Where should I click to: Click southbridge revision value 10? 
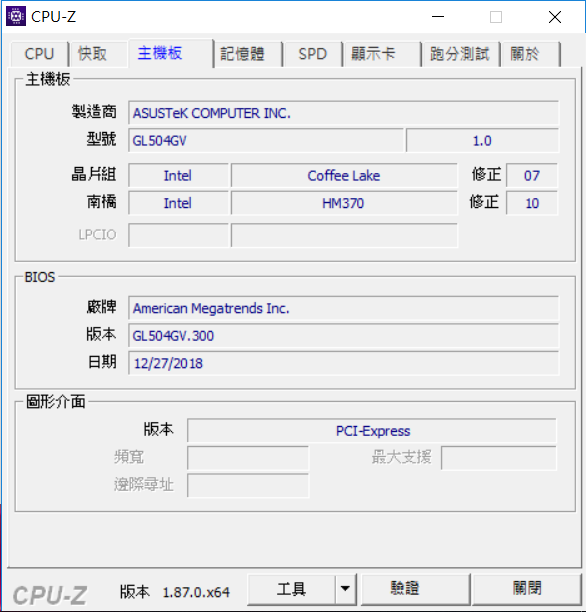tap(532, 203)
